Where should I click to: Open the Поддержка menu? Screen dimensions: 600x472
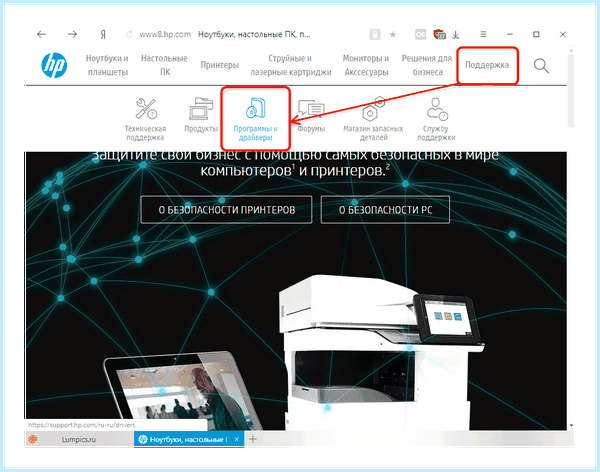(487, 65)
